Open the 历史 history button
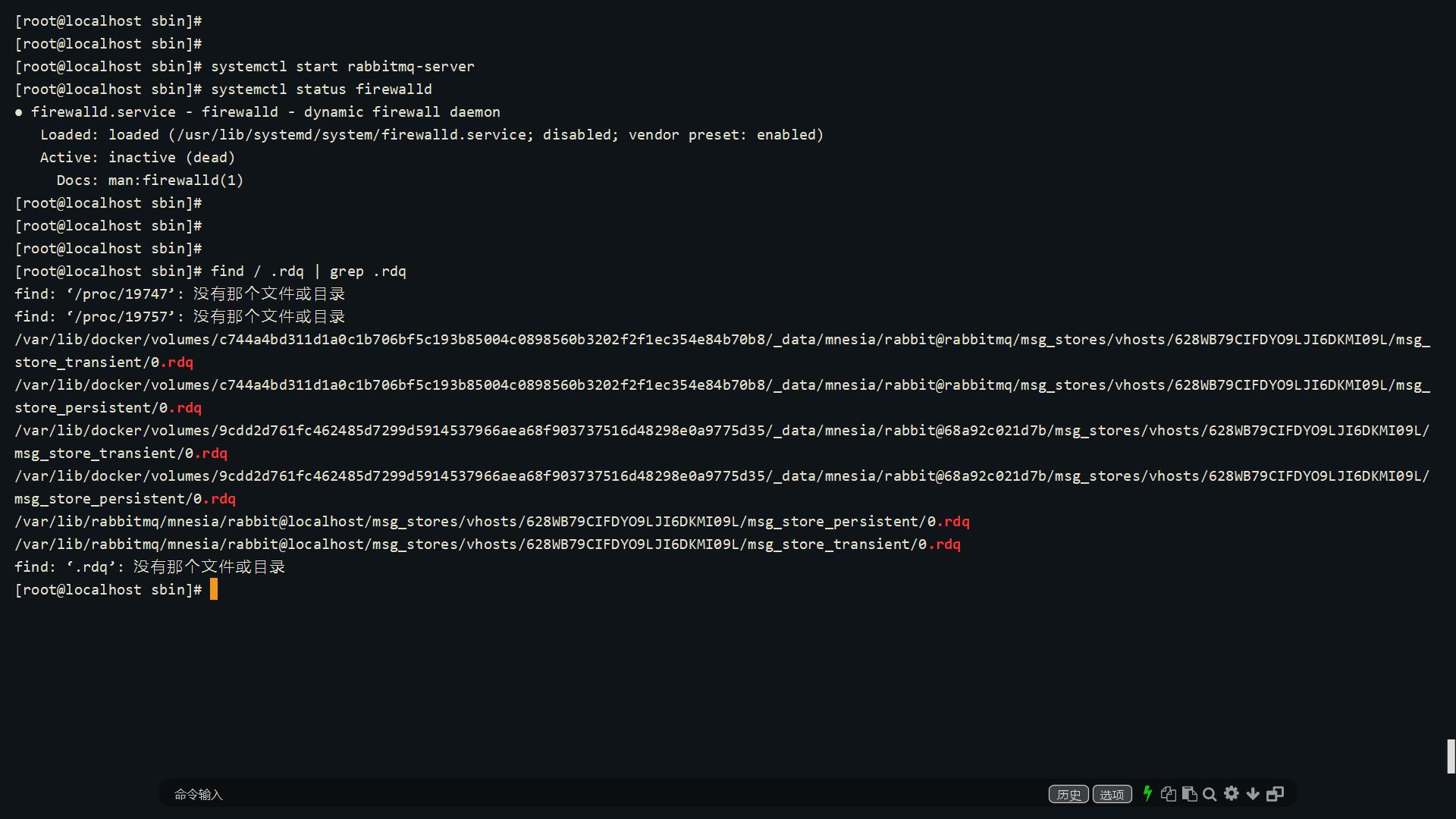Viewport: 1456px width, 819px height. 1068,794
